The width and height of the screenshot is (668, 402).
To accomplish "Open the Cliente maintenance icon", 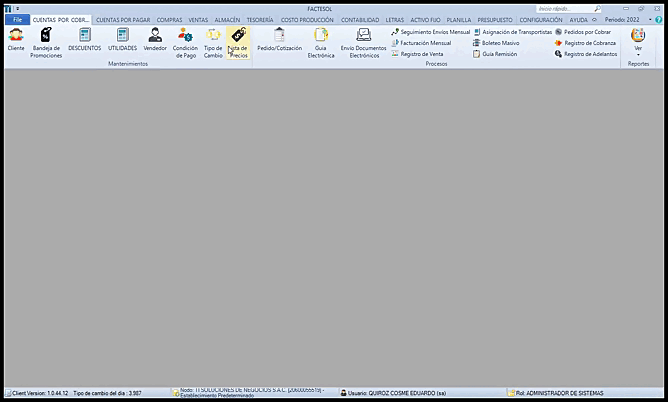I will pyautogui.click(x=16, y=40).
